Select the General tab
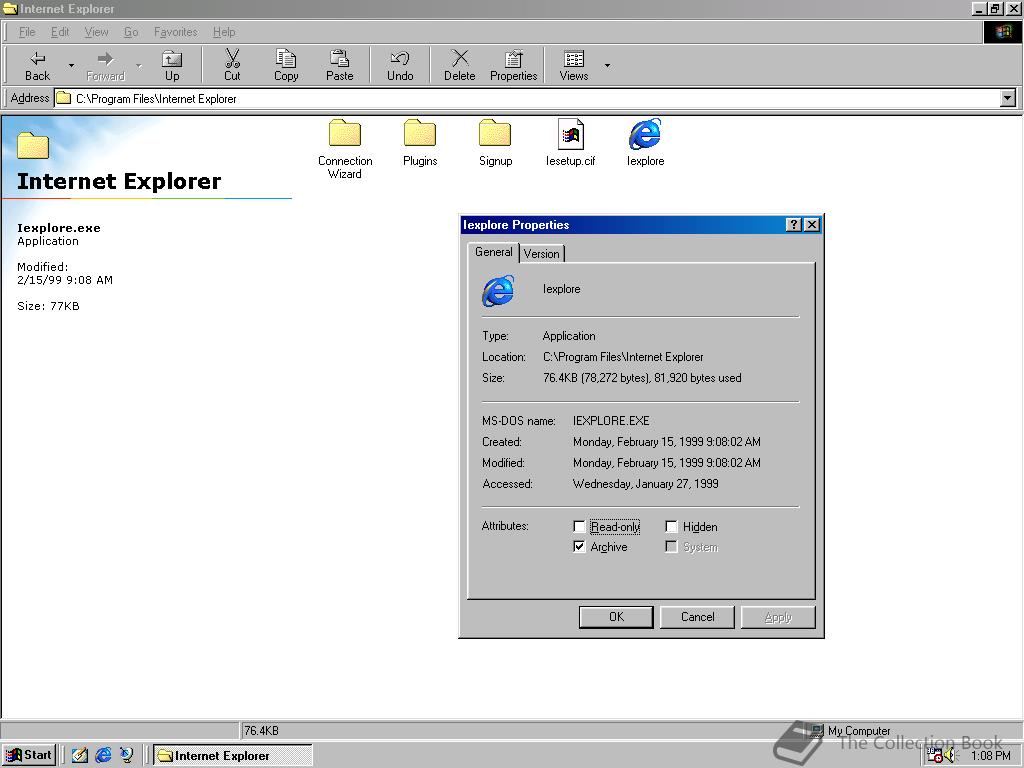 494,251
